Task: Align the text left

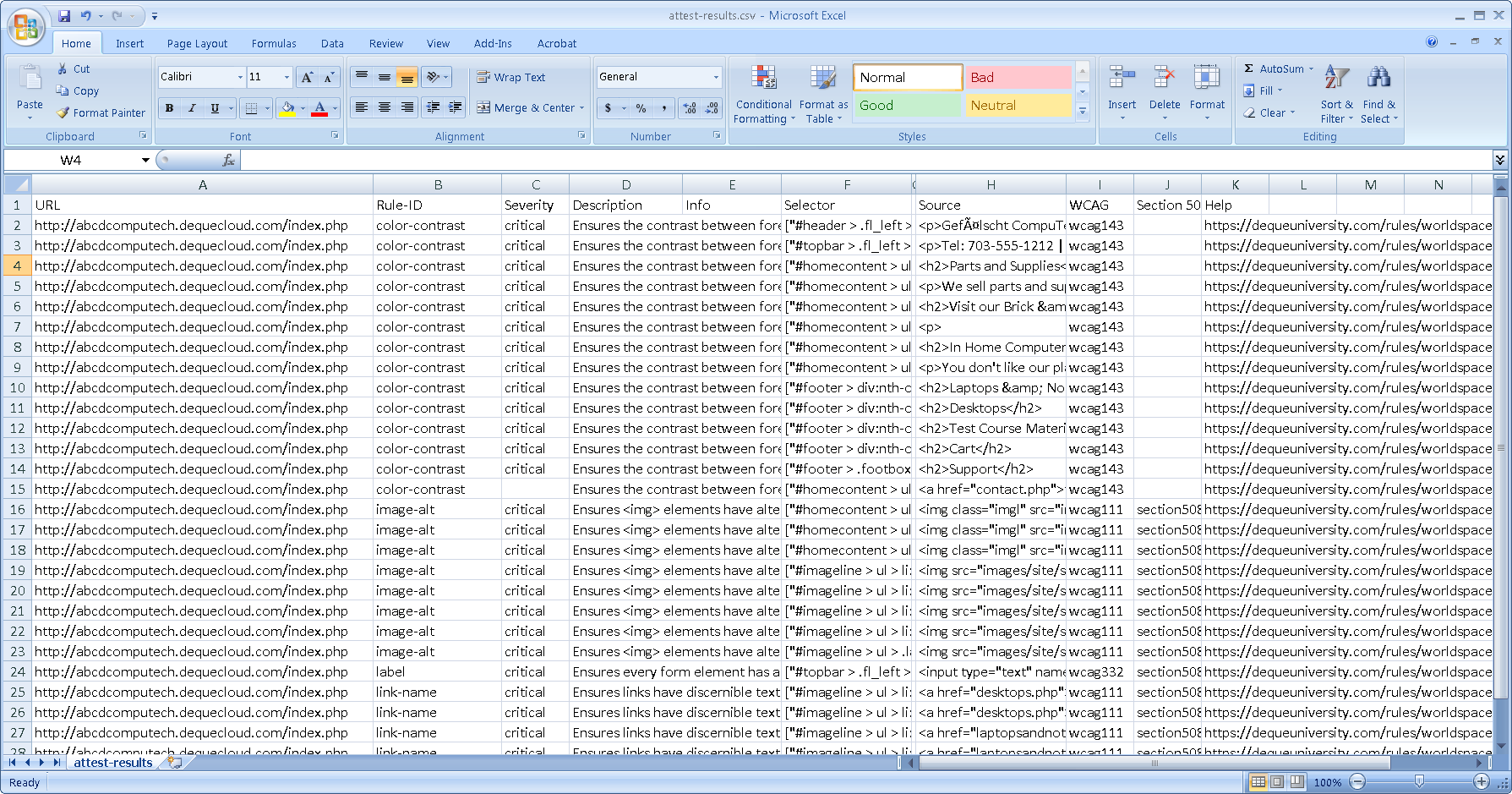Action: pyautogui.click(x=362, y=107)
